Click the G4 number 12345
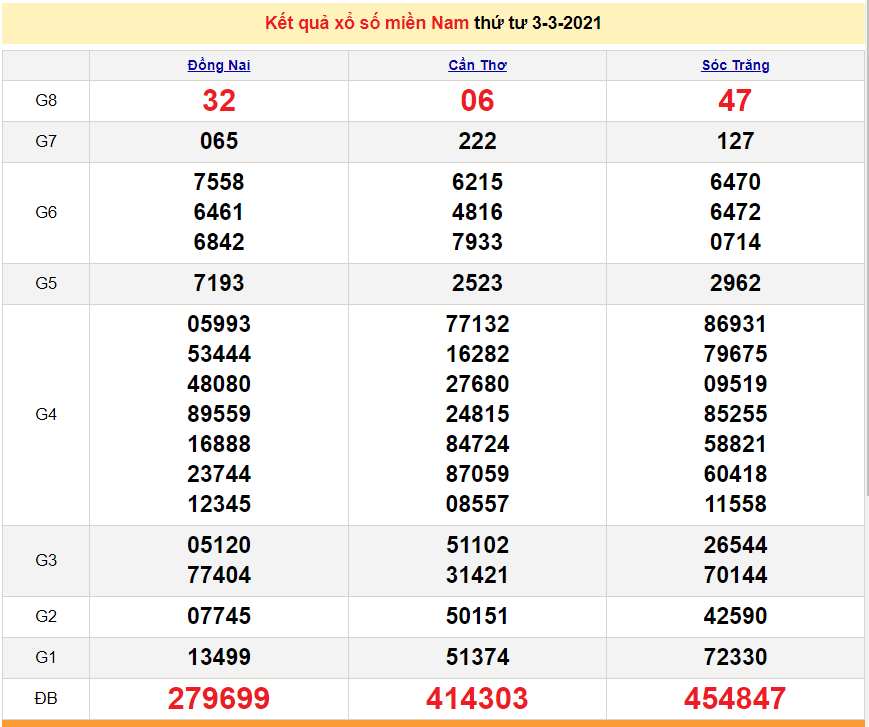The width and height of the screenshot is (869, 727). click(219, 504)
